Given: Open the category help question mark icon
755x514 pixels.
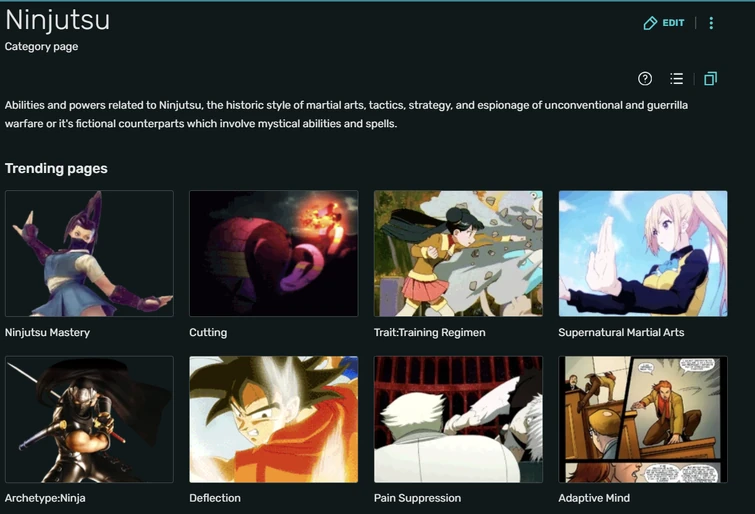Looking at the screenshot, I should point(645,79).
